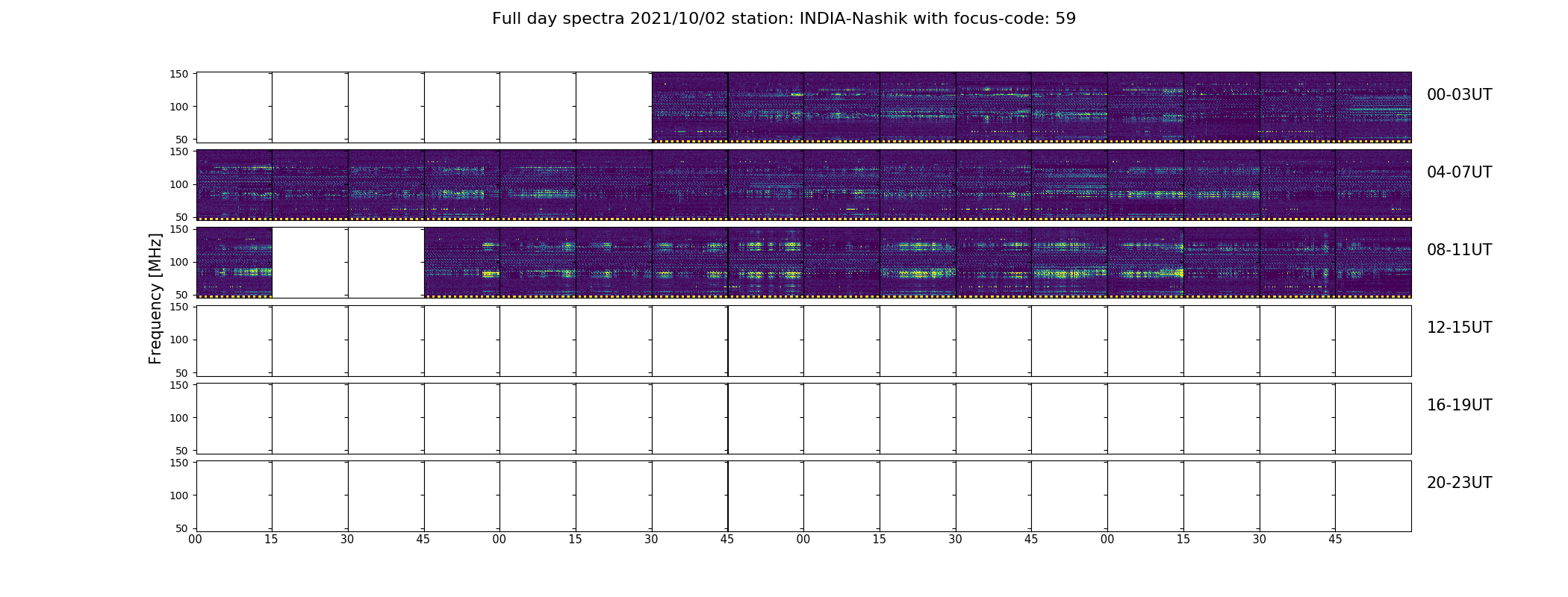Click the rightmost '45' time-axis tick label

[x=1335, y=540]
